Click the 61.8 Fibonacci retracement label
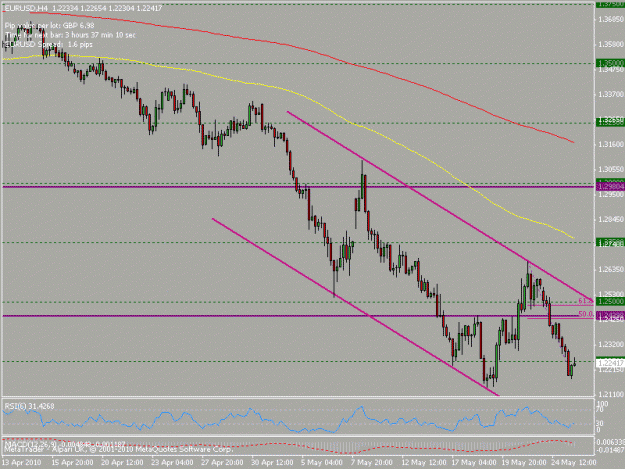Screen dimensions: 625x469 click(x=585, y=300)
